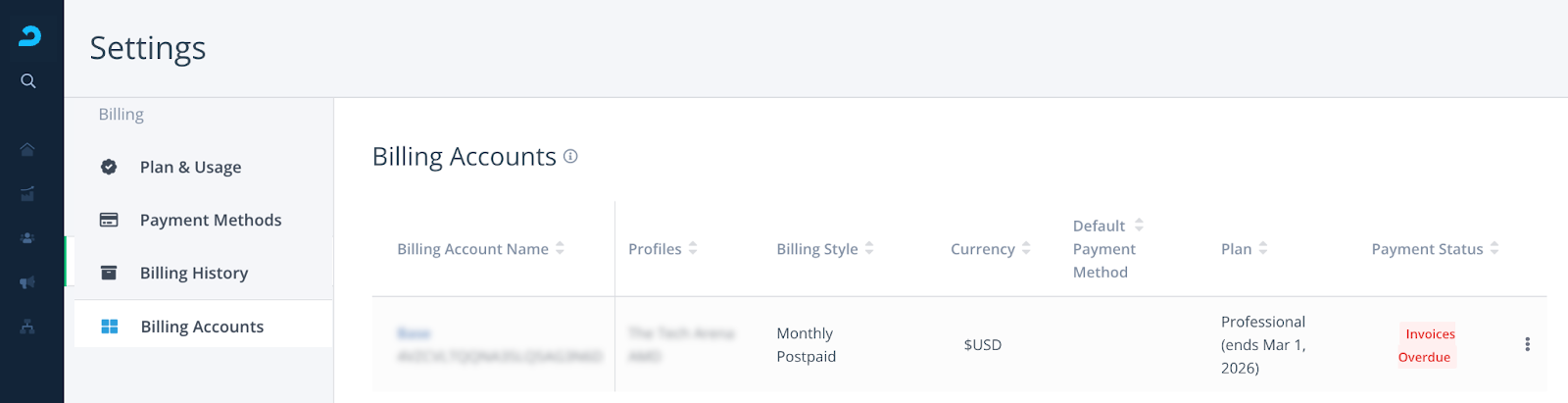Click the people/users icon in sidebar
The image size is (1568, 403).
(27, 237)
